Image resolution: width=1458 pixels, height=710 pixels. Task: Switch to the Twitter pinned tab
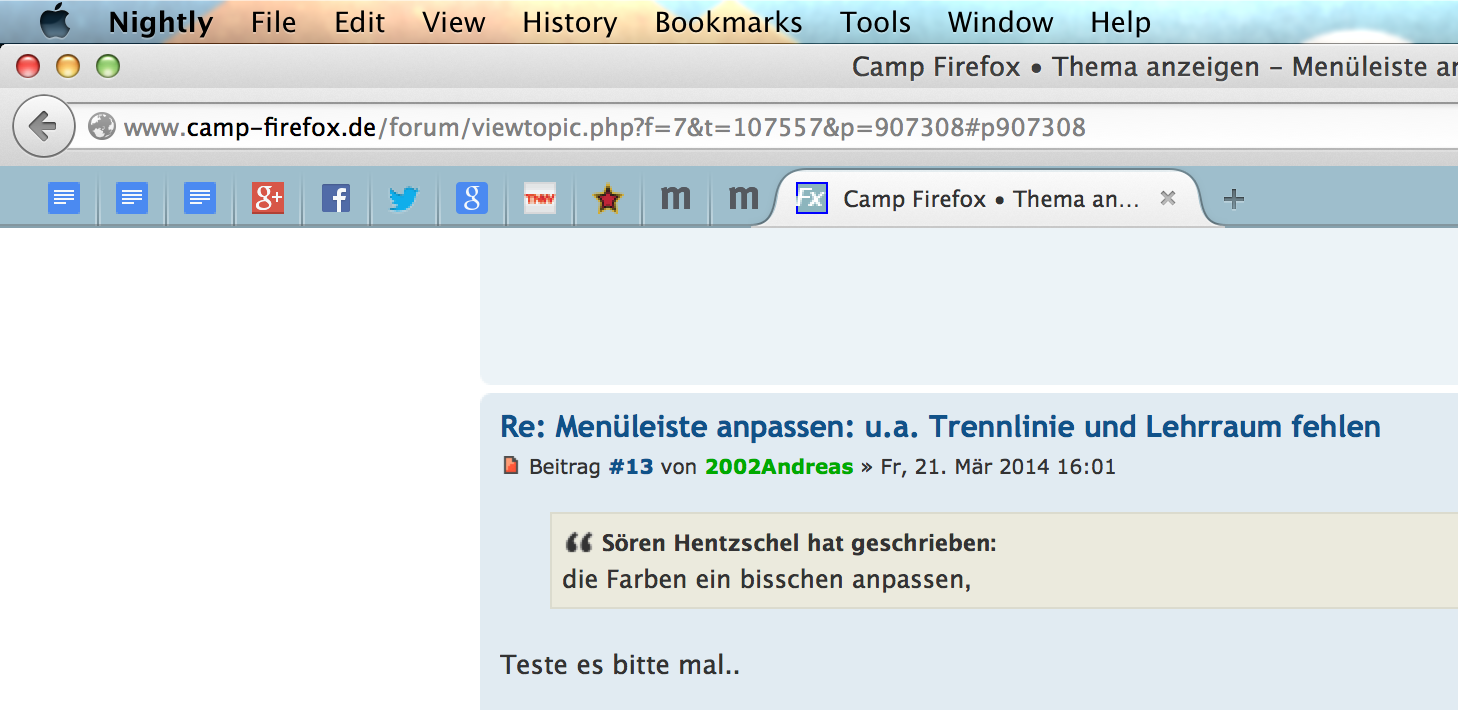404,199
